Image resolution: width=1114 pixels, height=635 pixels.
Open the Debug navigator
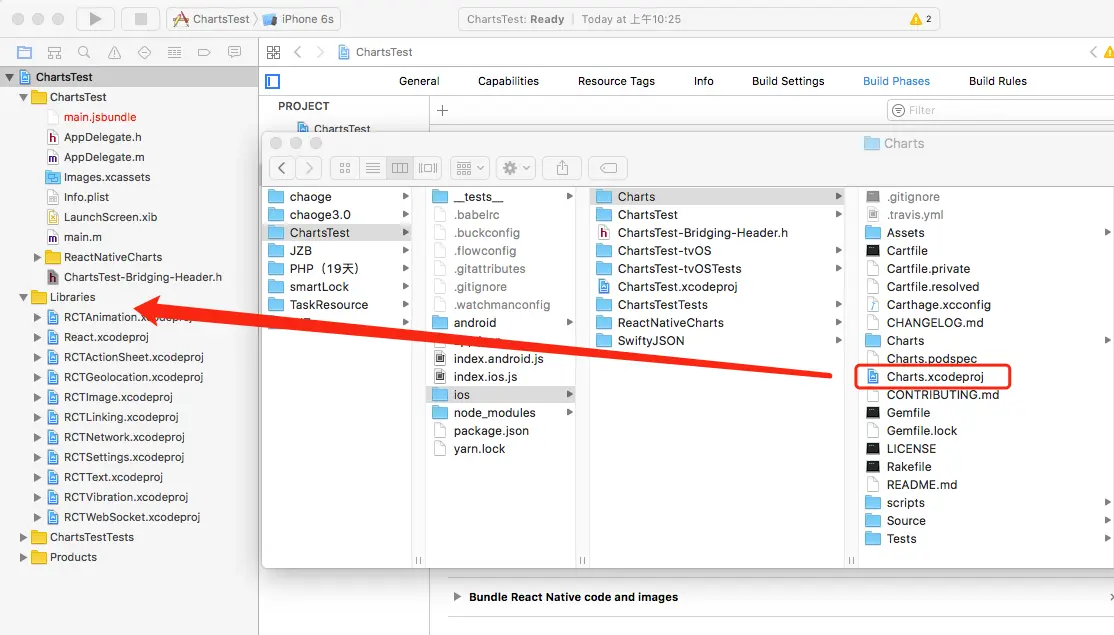(174, 53)
